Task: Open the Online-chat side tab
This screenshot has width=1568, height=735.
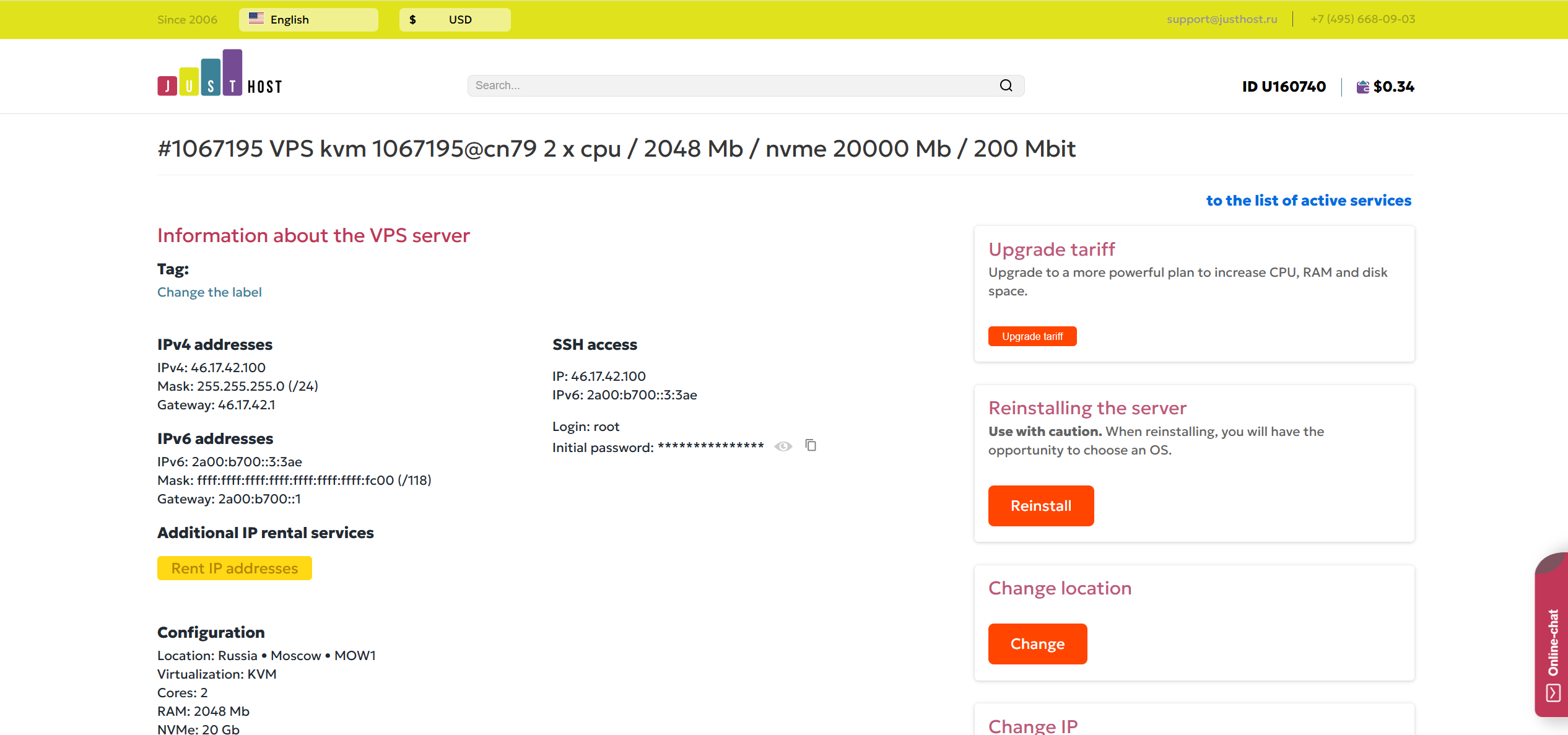Action: tap(1552, 635)
